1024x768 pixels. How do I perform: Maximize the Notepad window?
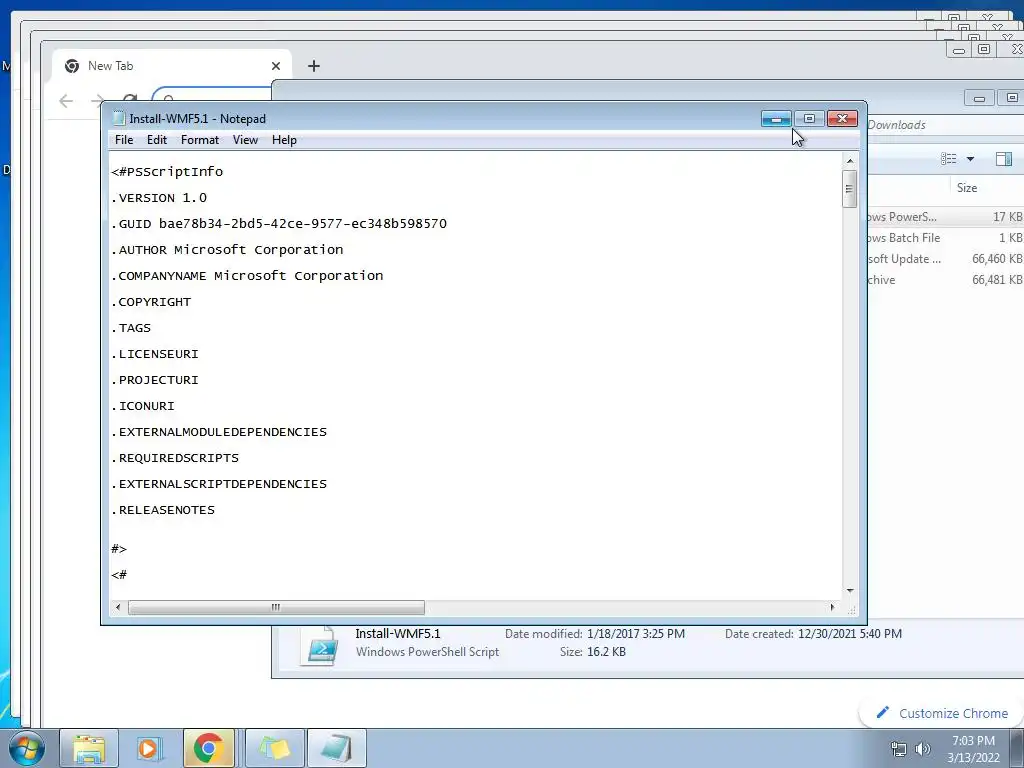(x=809, y=119)
